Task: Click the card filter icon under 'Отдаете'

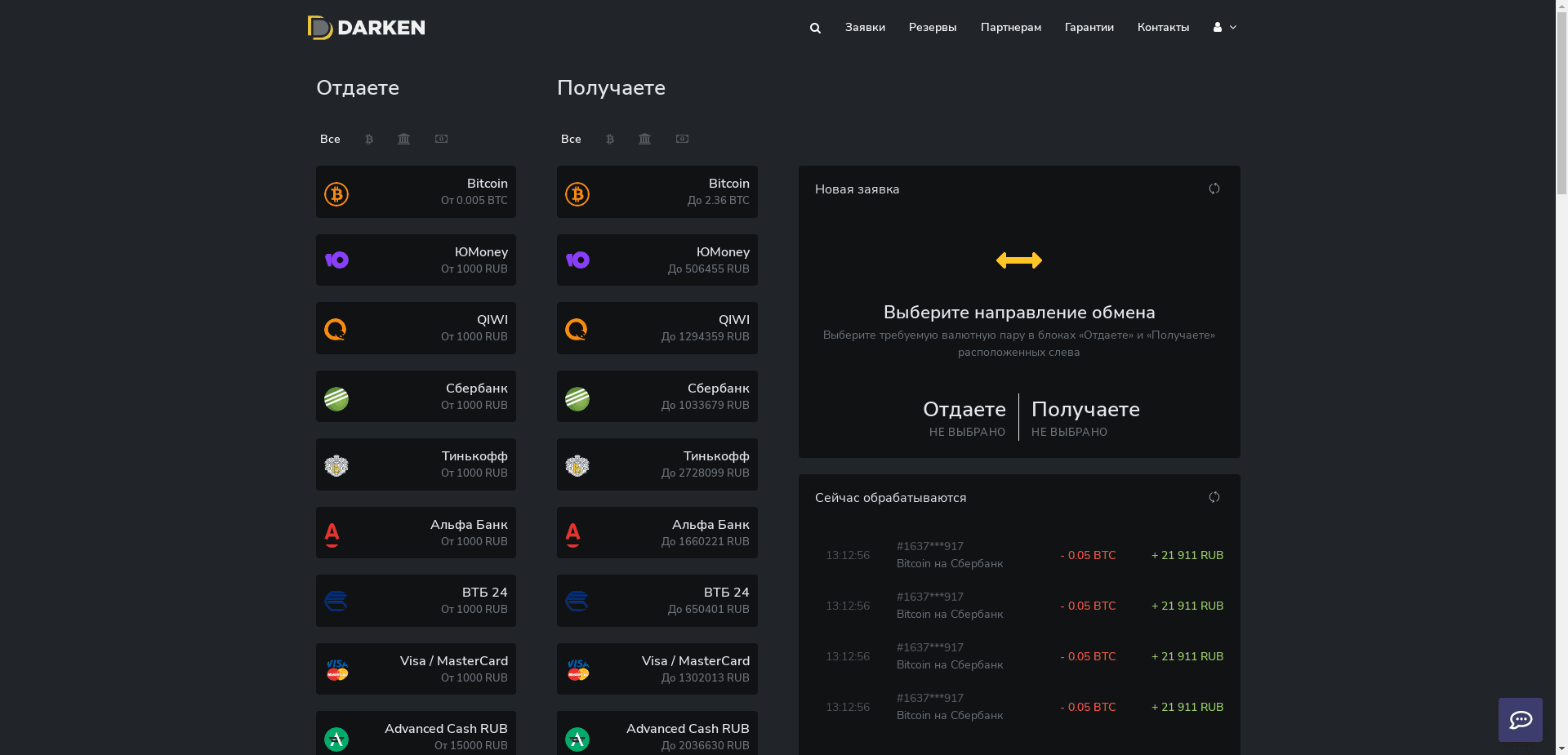Action: [441, 139]
